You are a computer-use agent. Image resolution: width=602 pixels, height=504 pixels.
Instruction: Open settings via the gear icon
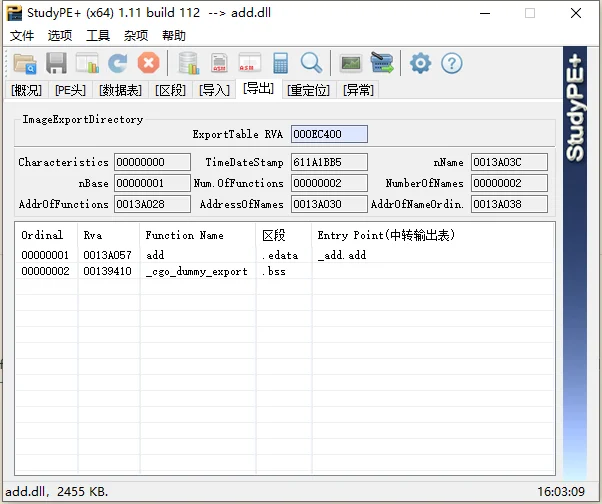click(420, 63)
